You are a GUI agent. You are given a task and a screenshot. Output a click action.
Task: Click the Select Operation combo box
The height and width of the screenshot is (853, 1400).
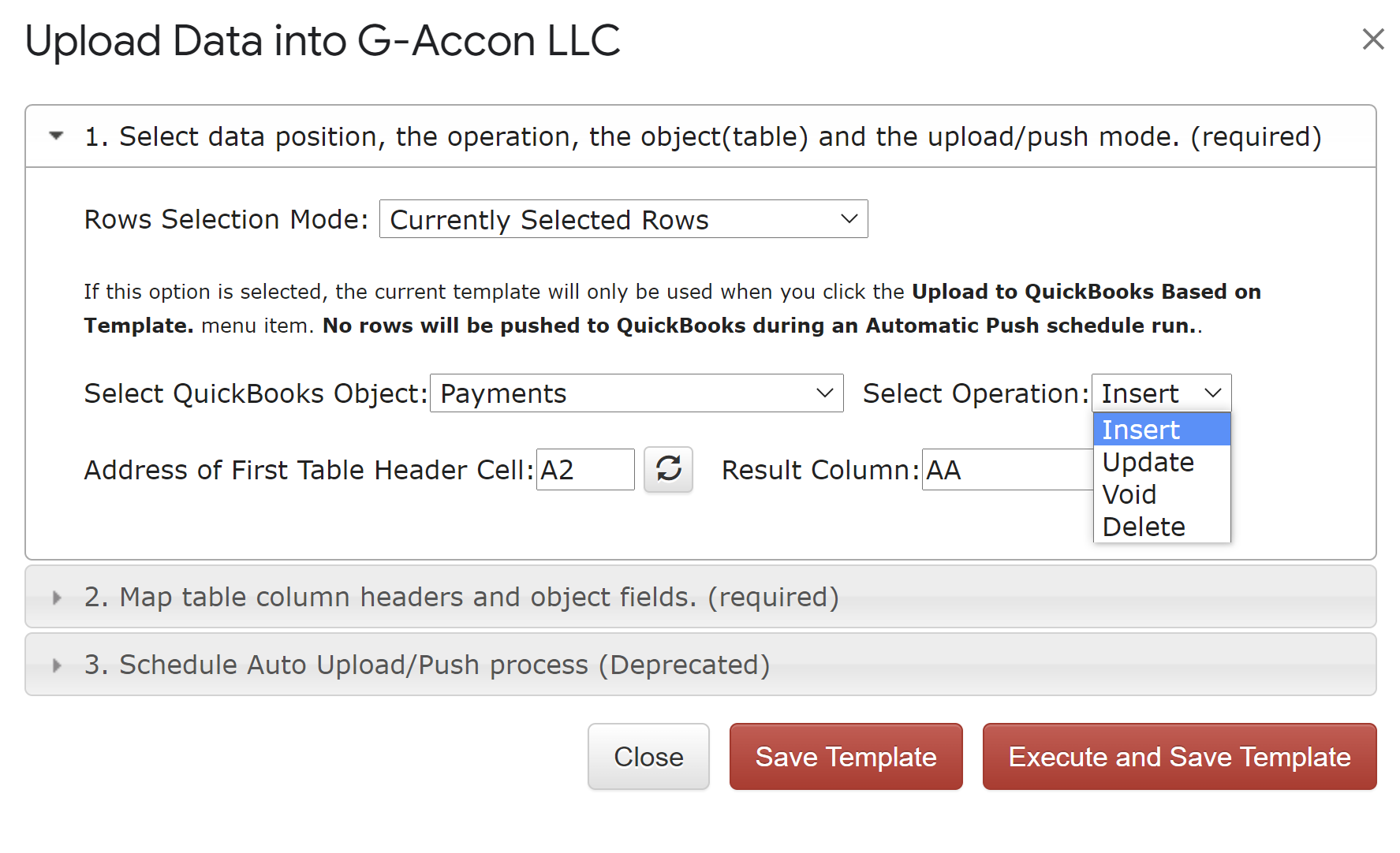click(x=1160, y=393)
